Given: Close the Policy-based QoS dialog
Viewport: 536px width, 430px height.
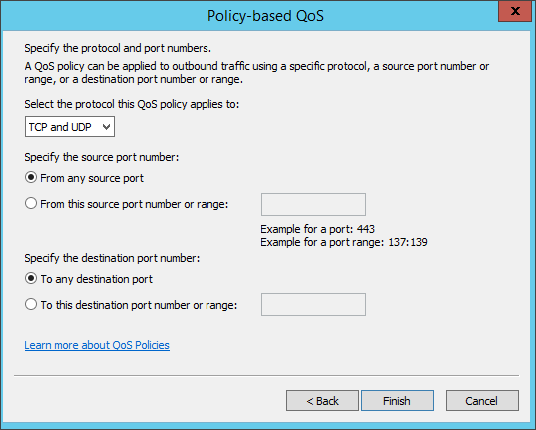Looking at the screenshot, I should point(515,12).
